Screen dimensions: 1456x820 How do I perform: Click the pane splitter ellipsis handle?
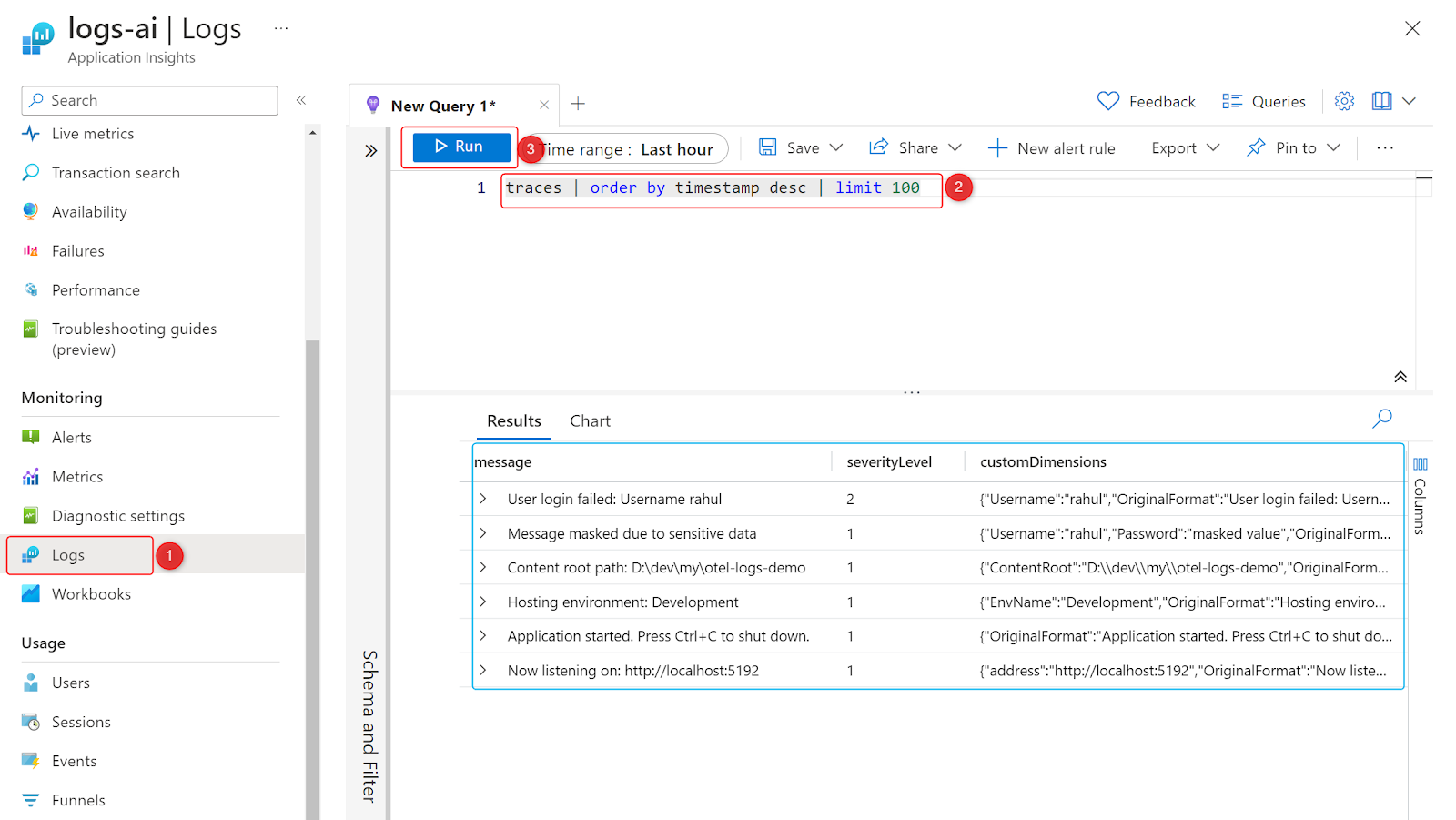click(912, 392)
